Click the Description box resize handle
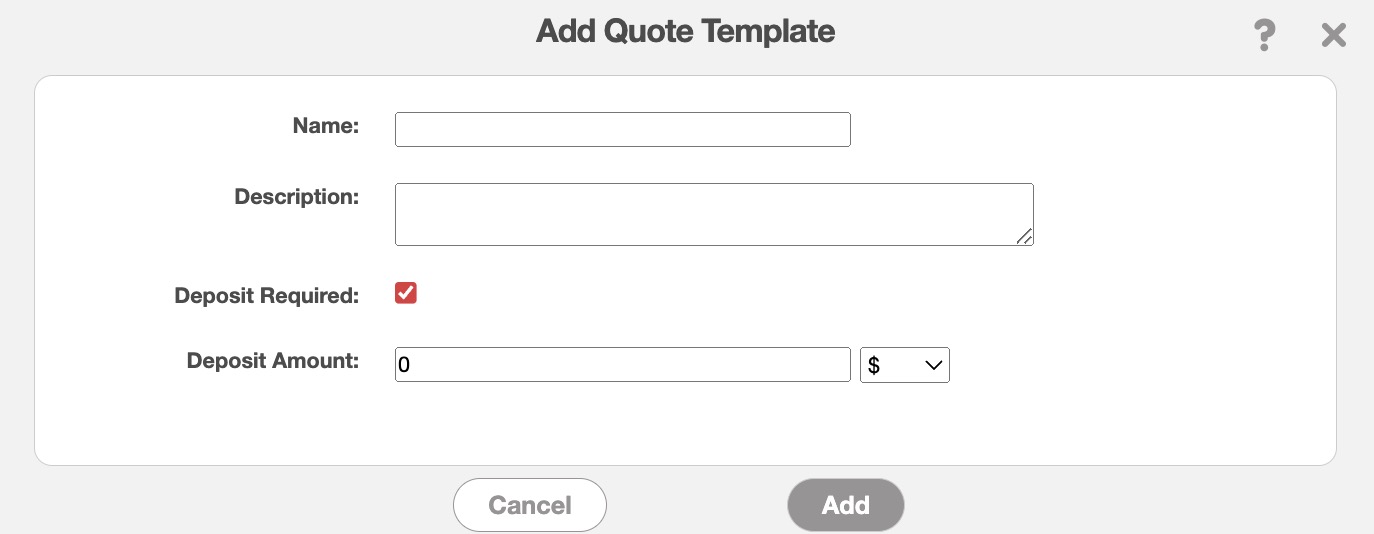 point(1025,237)
